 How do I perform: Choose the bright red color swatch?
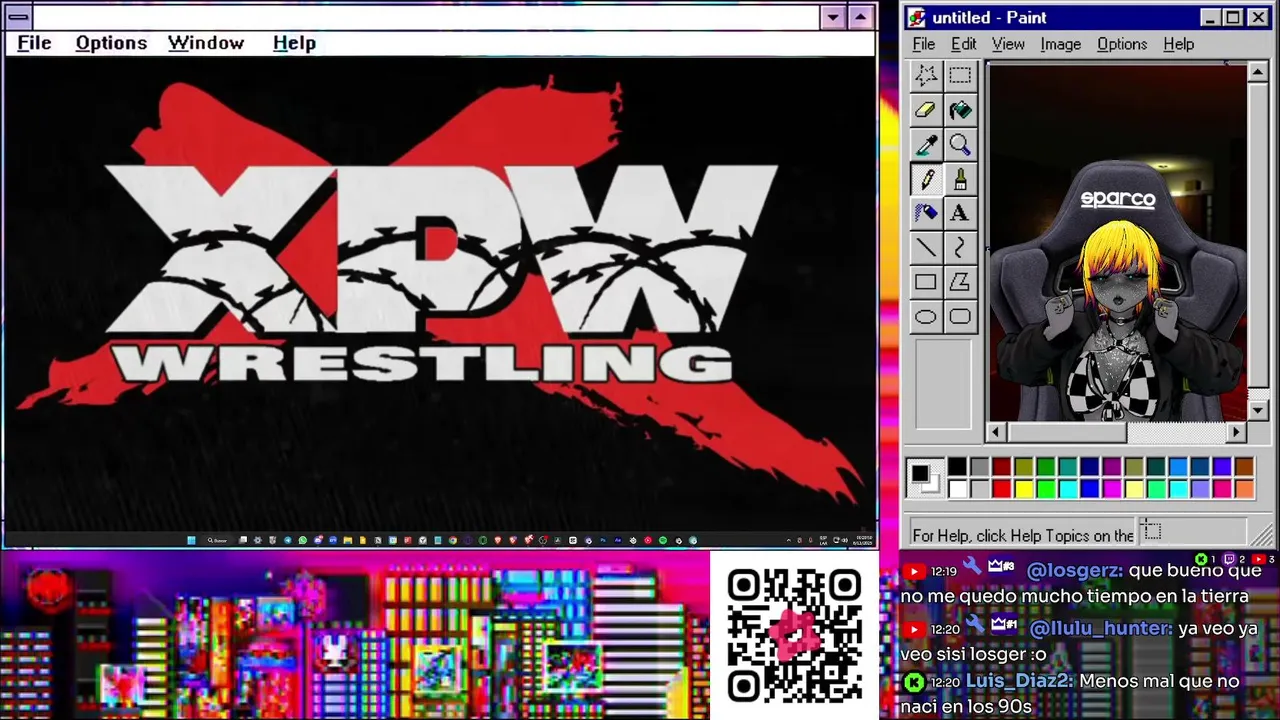[1001, 489]
